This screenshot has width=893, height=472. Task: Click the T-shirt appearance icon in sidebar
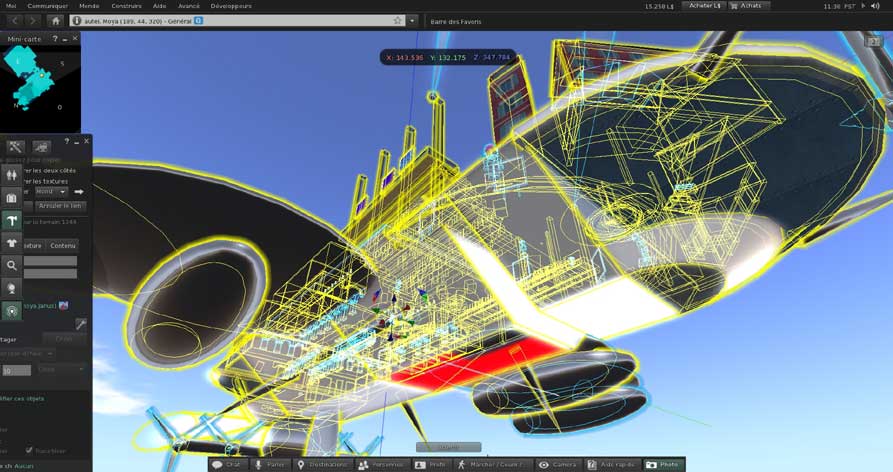click(x=12, y=242)
